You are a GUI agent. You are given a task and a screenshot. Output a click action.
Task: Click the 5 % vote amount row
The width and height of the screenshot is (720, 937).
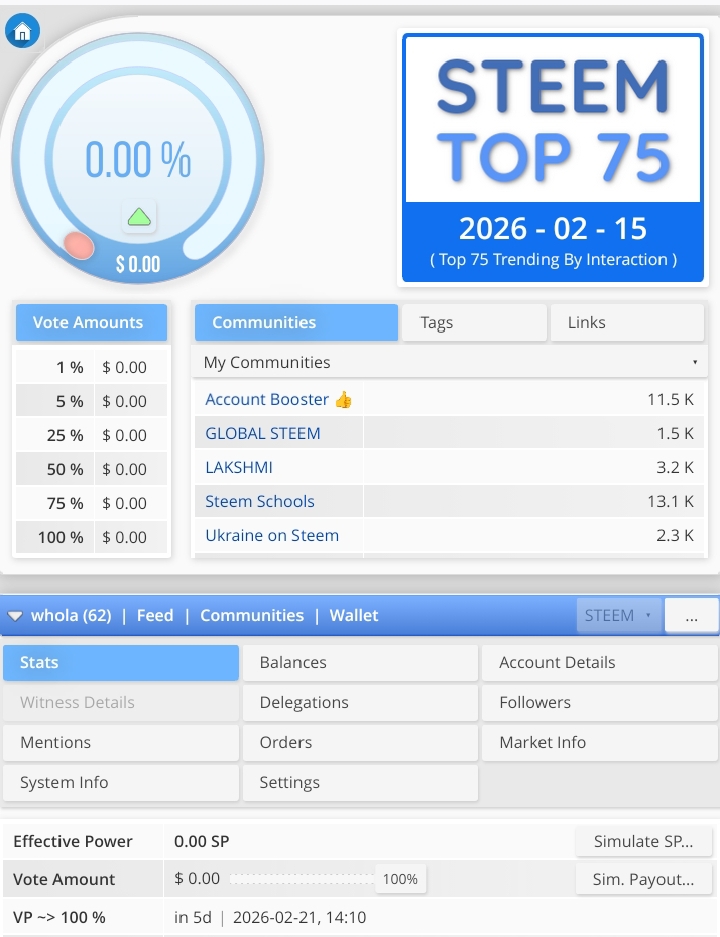click(91, 402)
